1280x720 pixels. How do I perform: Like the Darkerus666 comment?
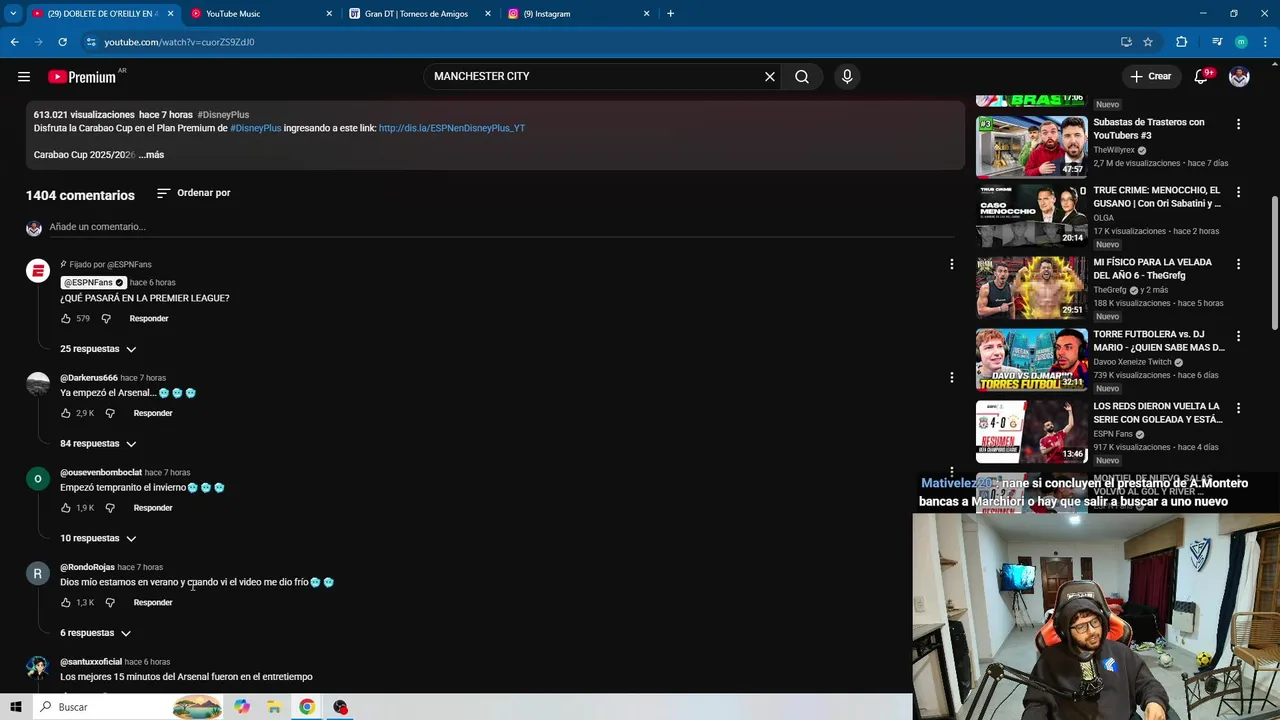66,413
